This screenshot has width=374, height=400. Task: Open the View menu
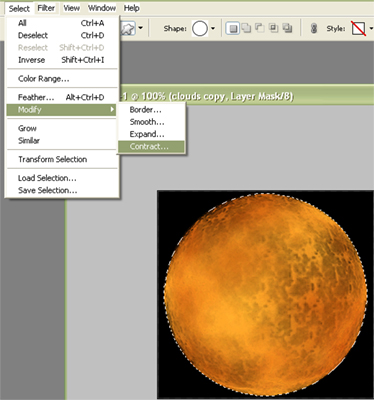(72, 8)
